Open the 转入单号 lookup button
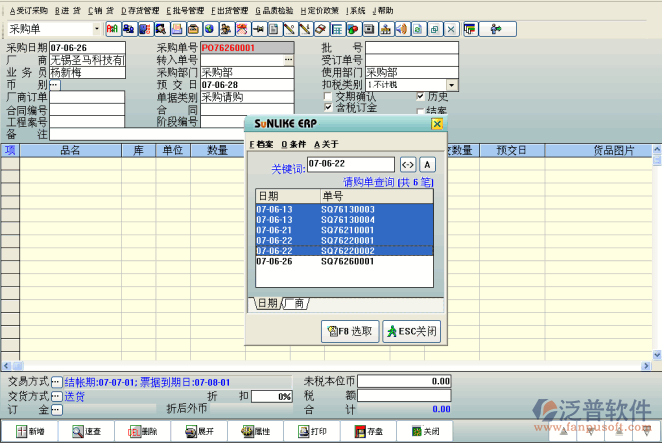This screenshot has width=662, height=443. [289, 60]
